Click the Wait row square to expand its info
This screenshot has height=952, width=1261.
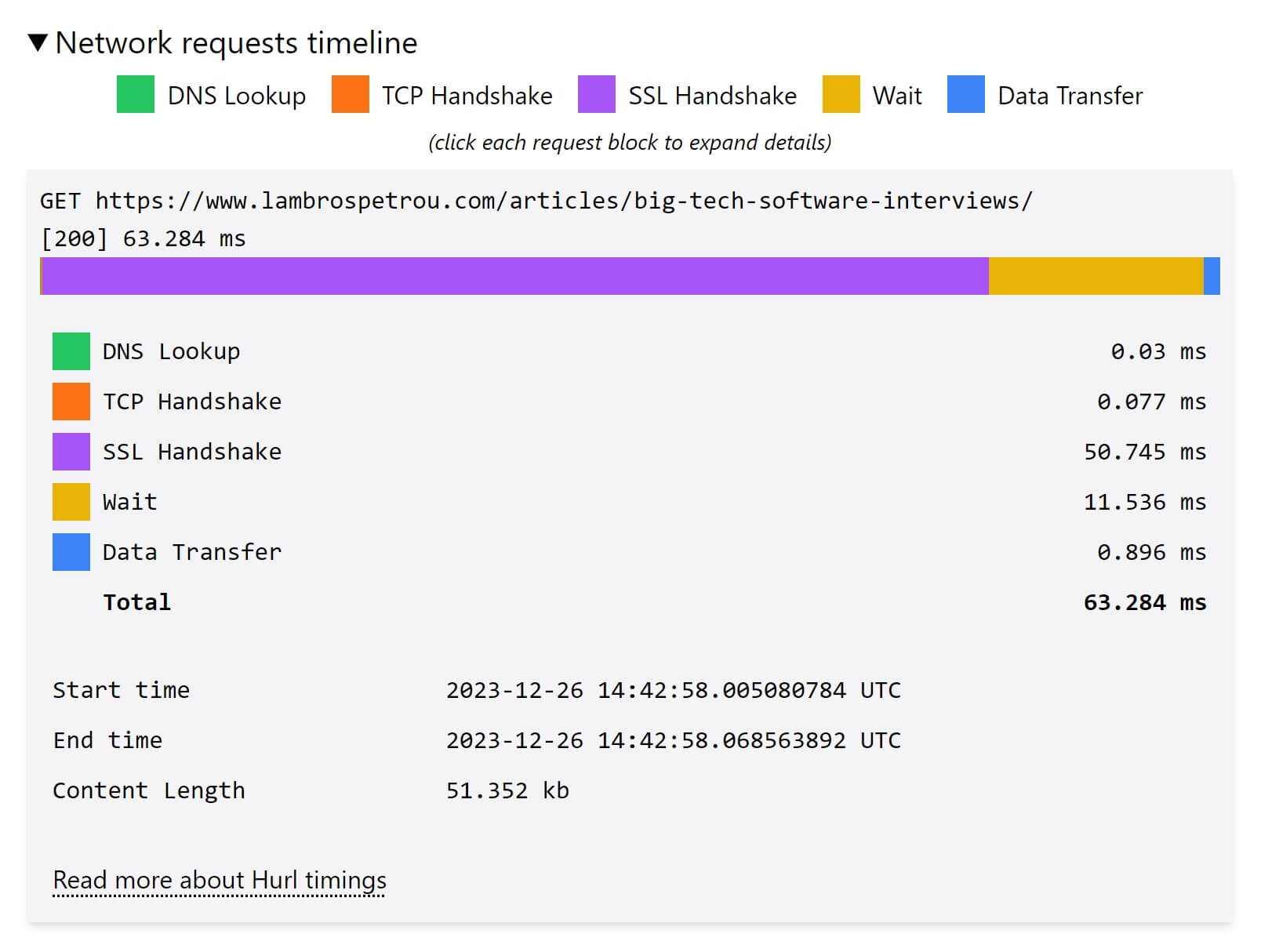[70, 502]
